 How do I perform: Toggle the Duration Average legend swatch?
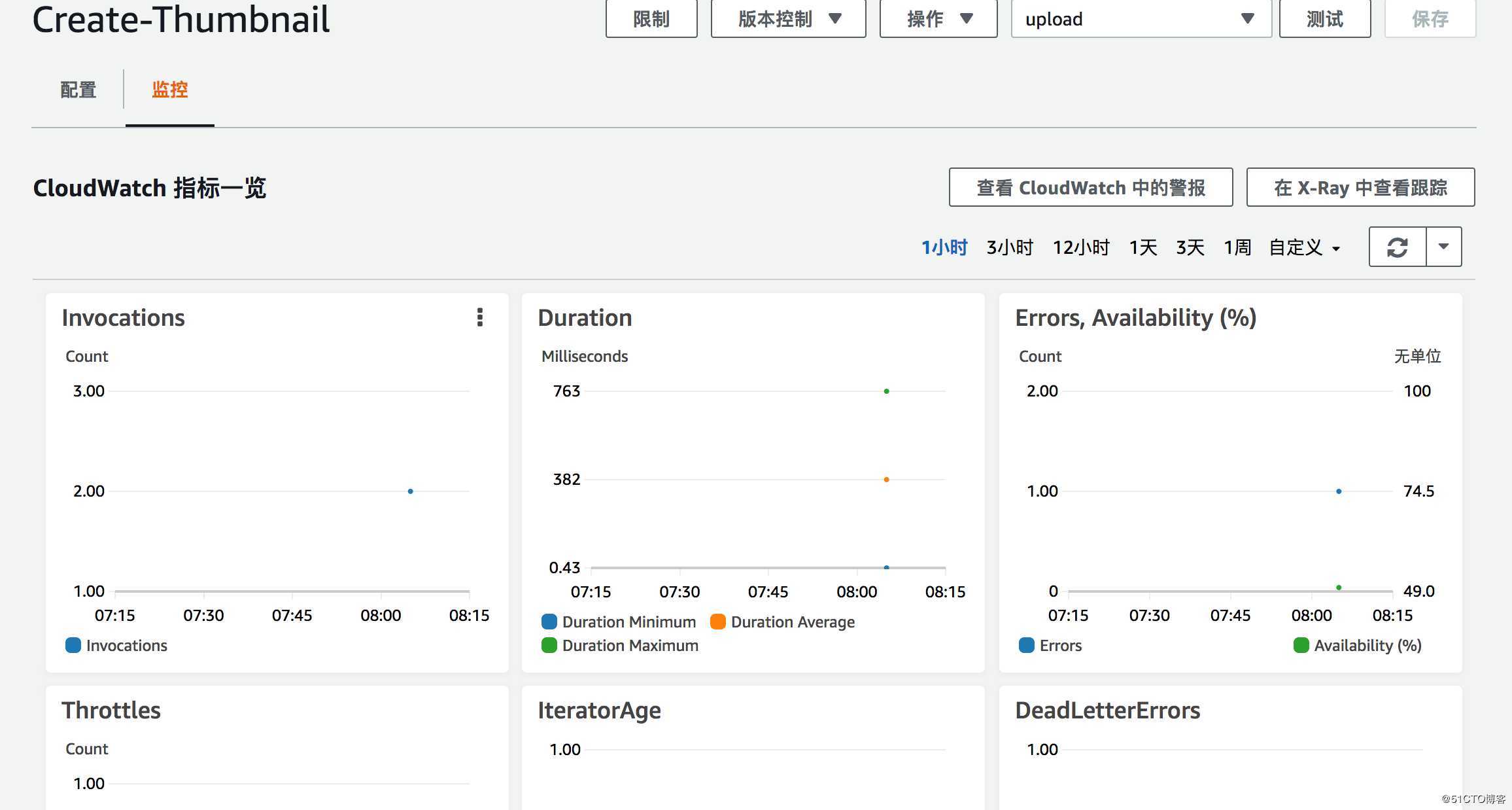pyautogui.click(x=718, y=622)
